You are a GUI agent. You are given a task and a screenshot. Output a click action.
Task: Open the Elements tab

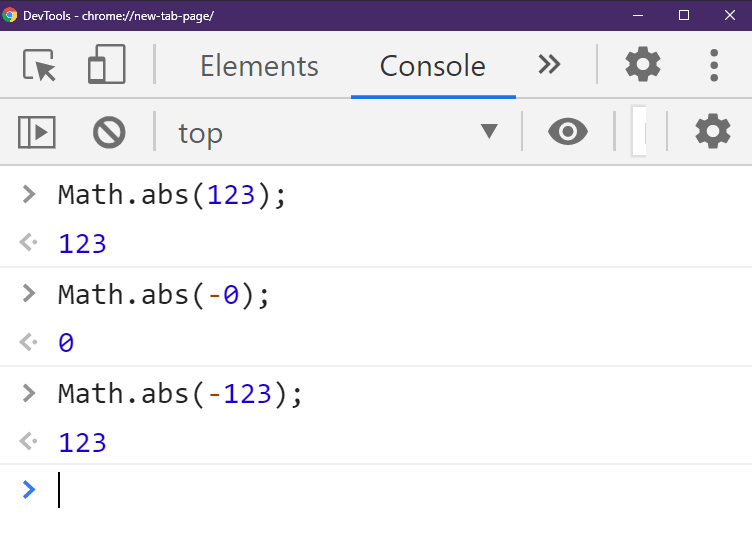[259, 66]
